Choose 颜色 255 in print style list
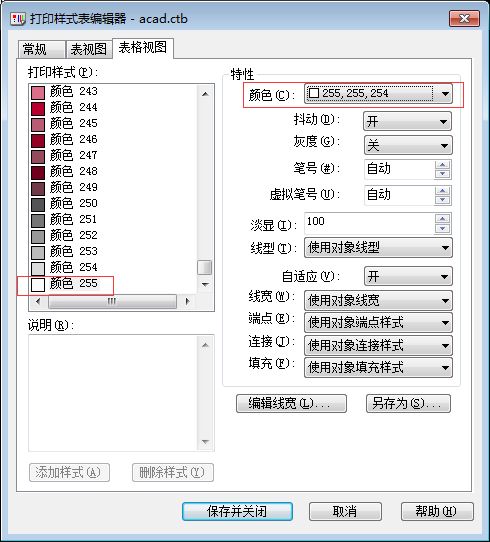 [65, 284]
